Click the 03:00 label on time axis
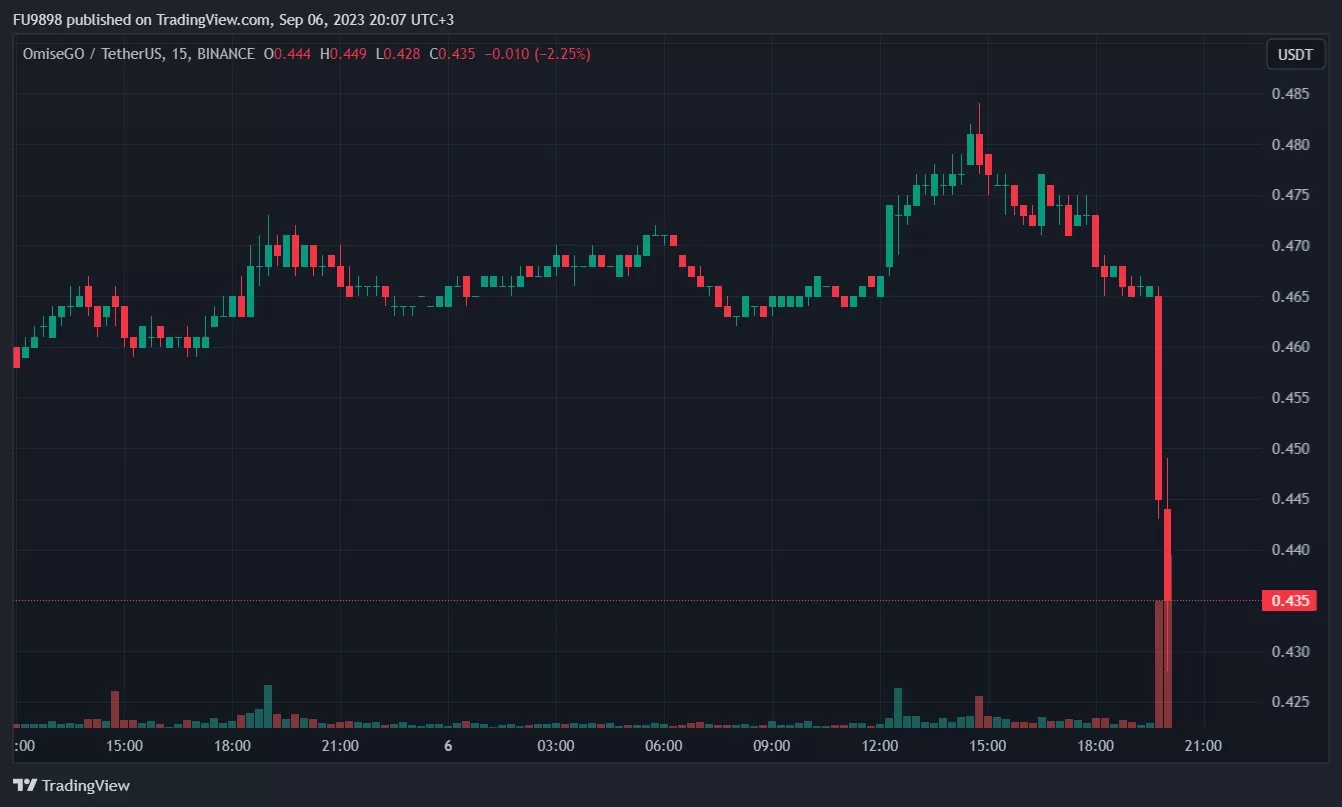This screenshot has height=807, width=1342. pyautogui.click(x=555, y=745)
